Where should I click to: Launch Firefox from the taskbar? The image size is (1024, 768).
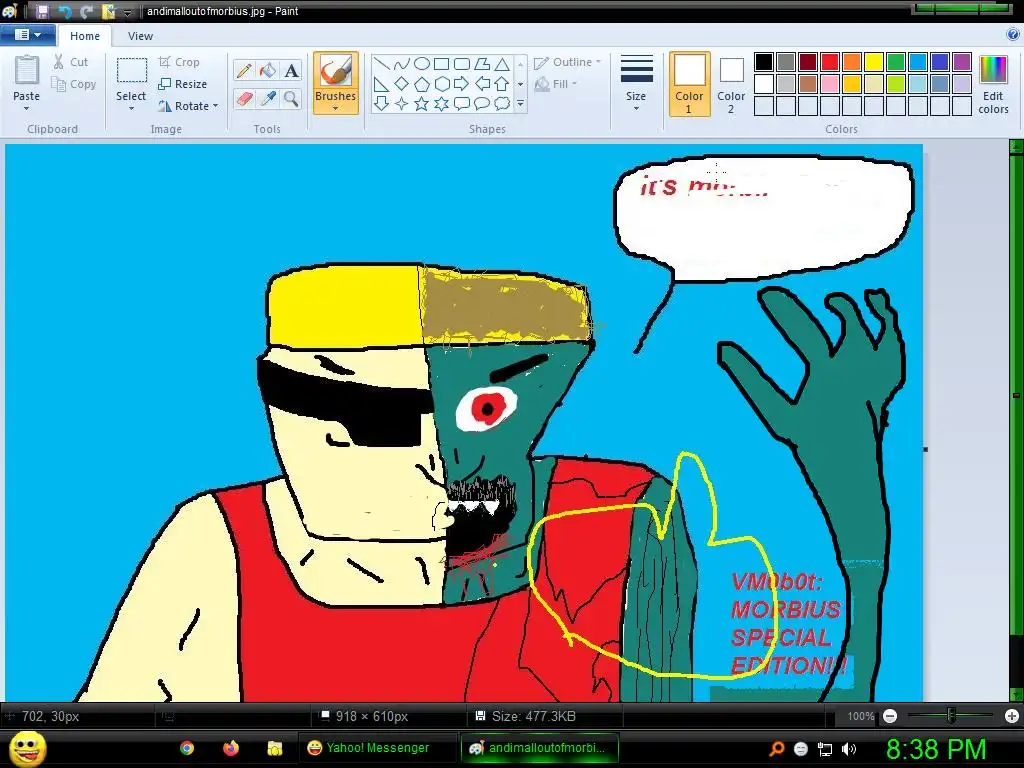[x=231, y=748]
